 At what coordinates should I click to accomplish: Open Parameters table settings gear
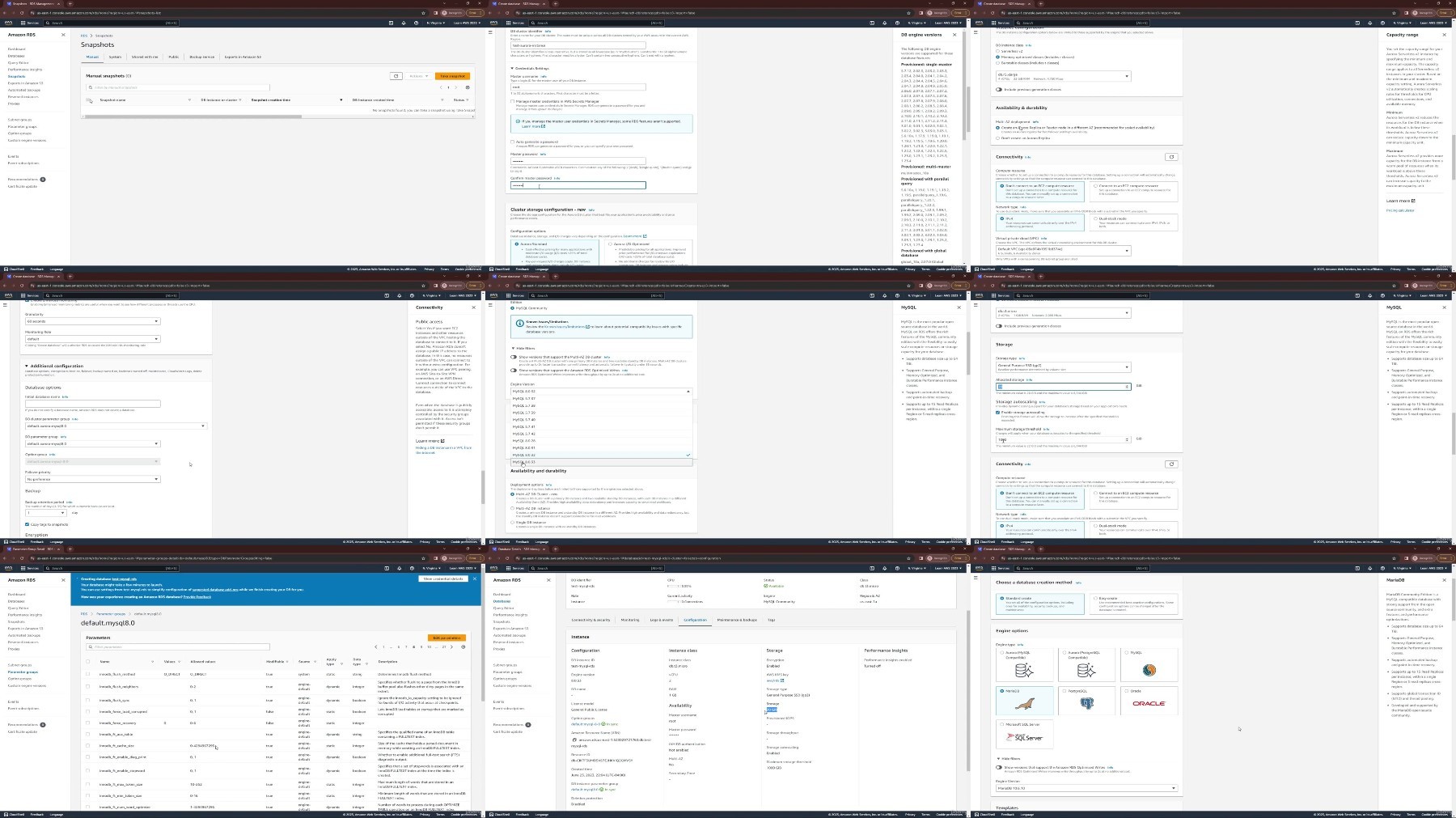click(463, 647)
